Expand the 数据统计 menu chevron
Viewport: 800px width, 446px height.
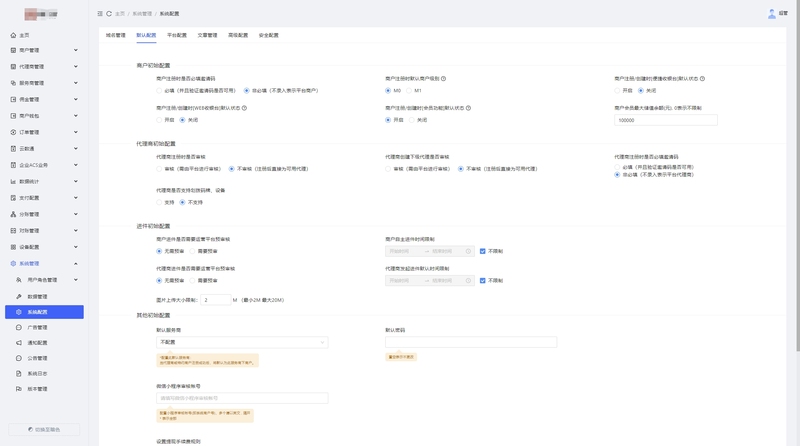pos(76,181)
